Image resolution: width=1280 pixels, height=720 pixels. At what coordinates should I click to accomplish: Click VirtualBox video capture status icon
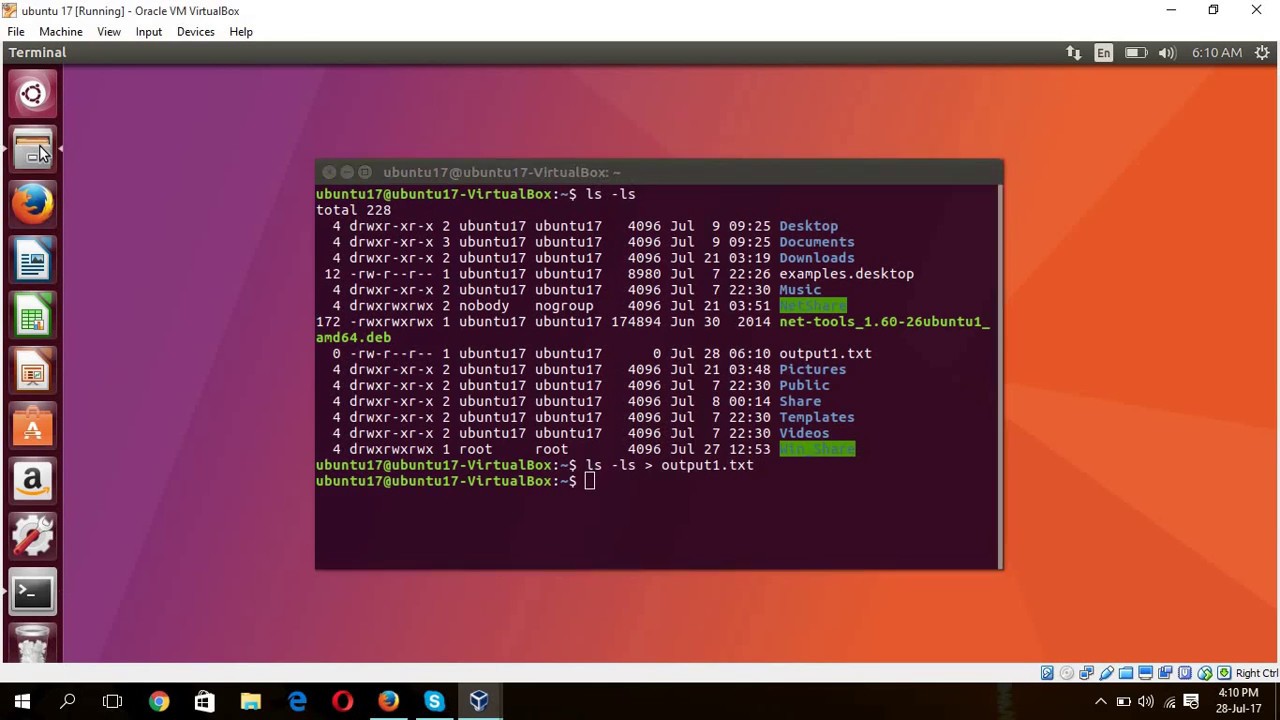coord(1165,673)
